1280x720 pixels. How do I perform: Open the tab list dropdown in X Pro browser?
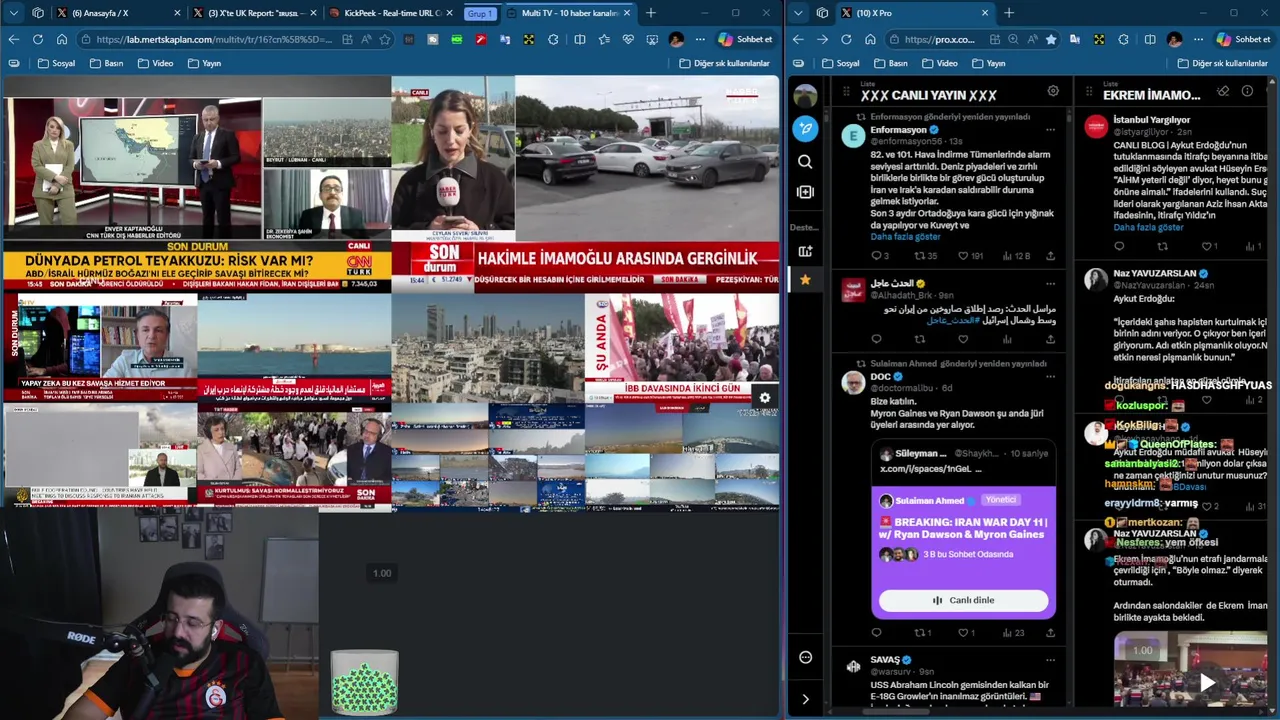tap(798, 13)
